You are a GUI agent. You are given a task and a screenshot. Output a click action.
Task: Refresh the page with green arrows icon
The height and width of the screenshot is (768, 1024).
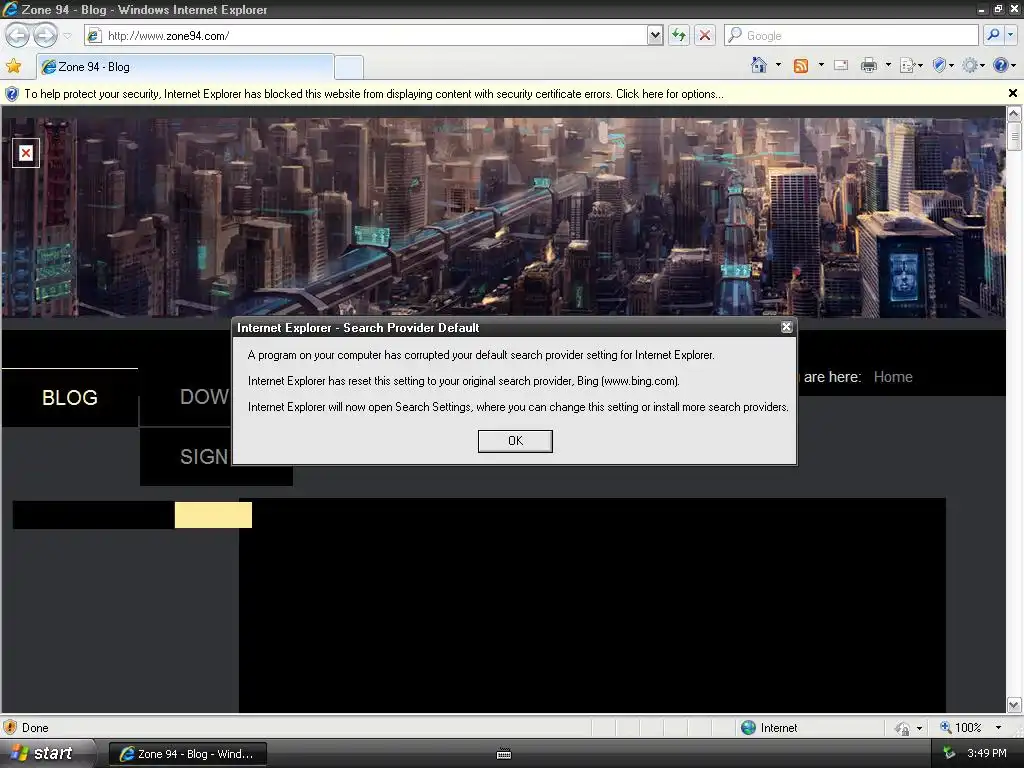click(x=679, y=35)
